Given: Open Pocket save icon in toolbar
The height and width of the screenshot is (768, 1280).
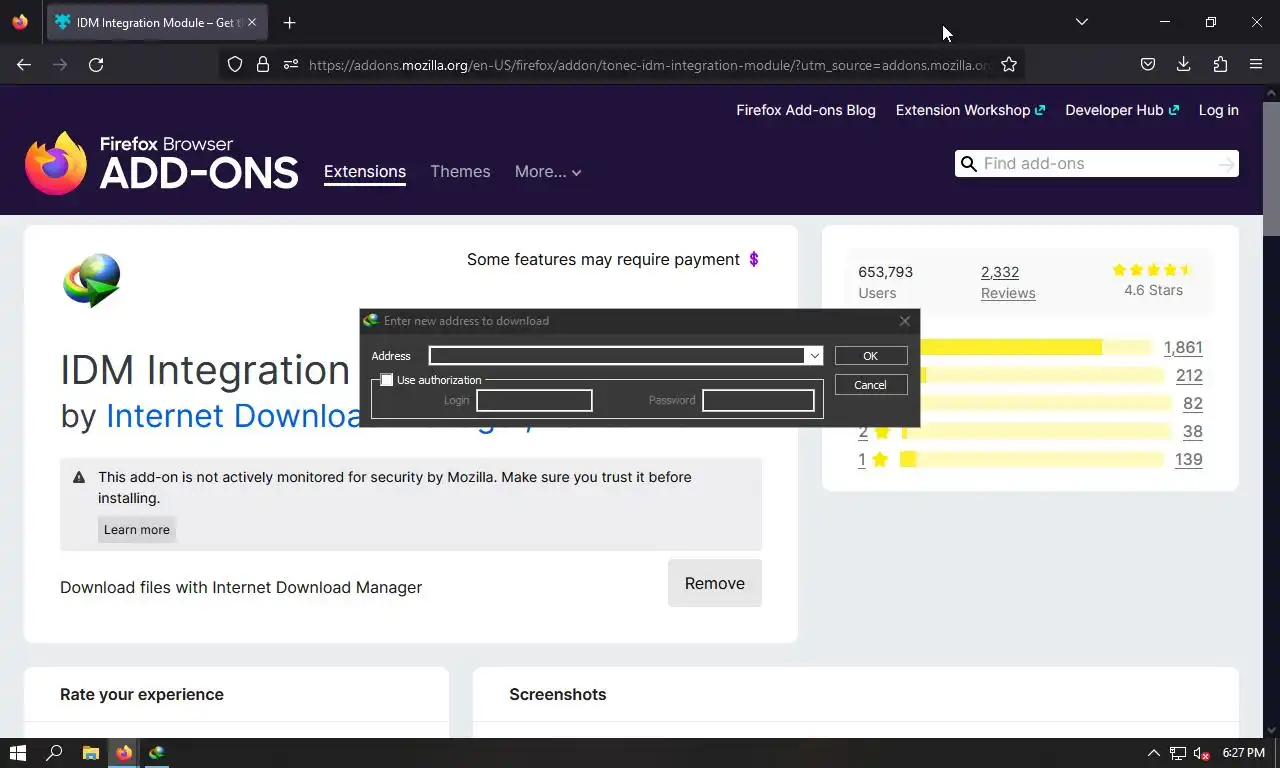Looking at the screenshot, I should tap(1148, 64).
